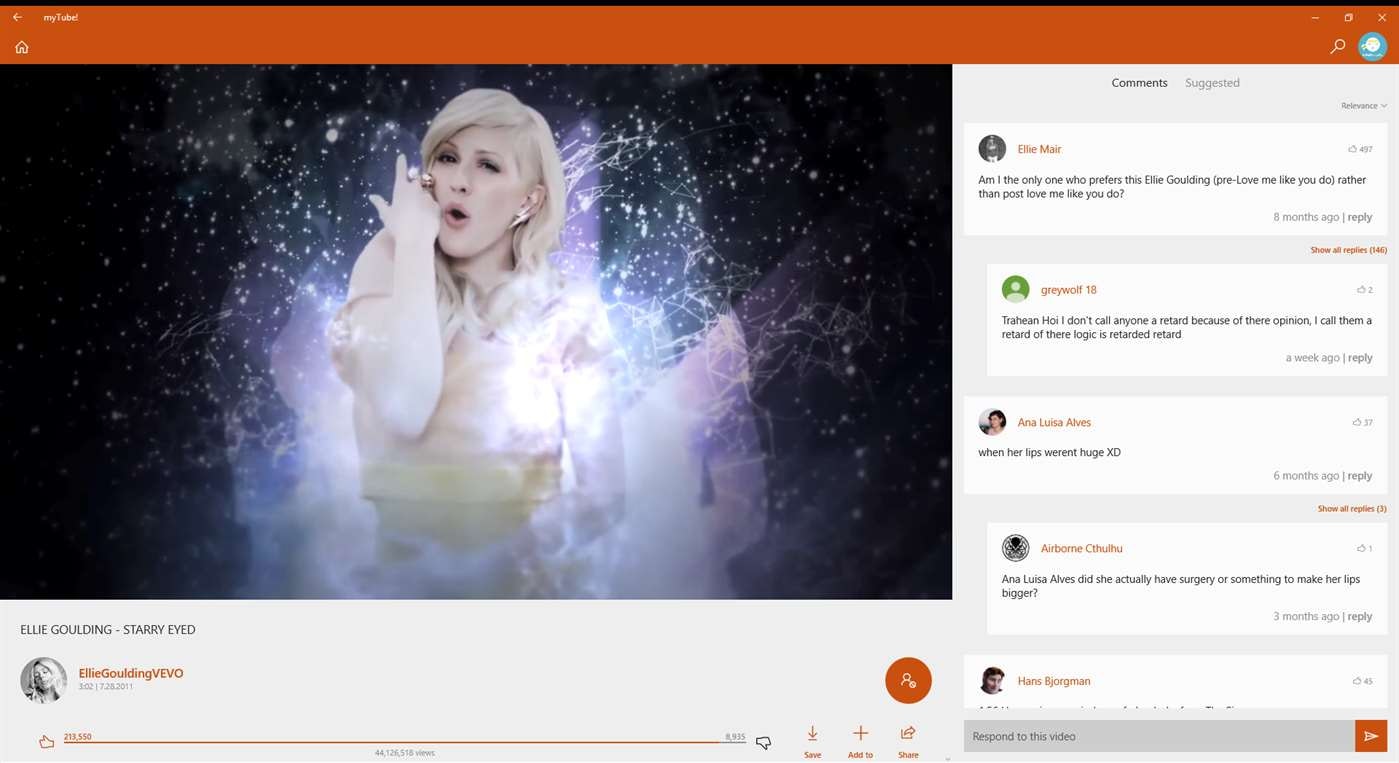1399x763 pixels.
Task: Show all 146 replies under Ellie Mair's comment
Action: click(x=1348, y=249)
